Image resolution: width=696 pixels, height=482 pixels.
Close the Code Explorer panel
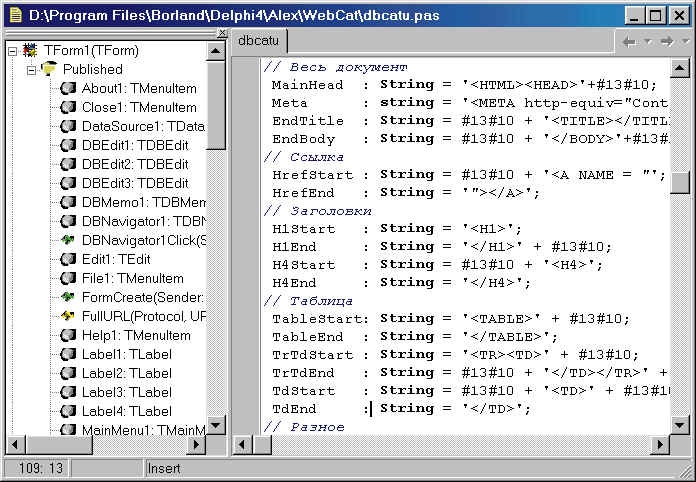(x=222, y=33)
